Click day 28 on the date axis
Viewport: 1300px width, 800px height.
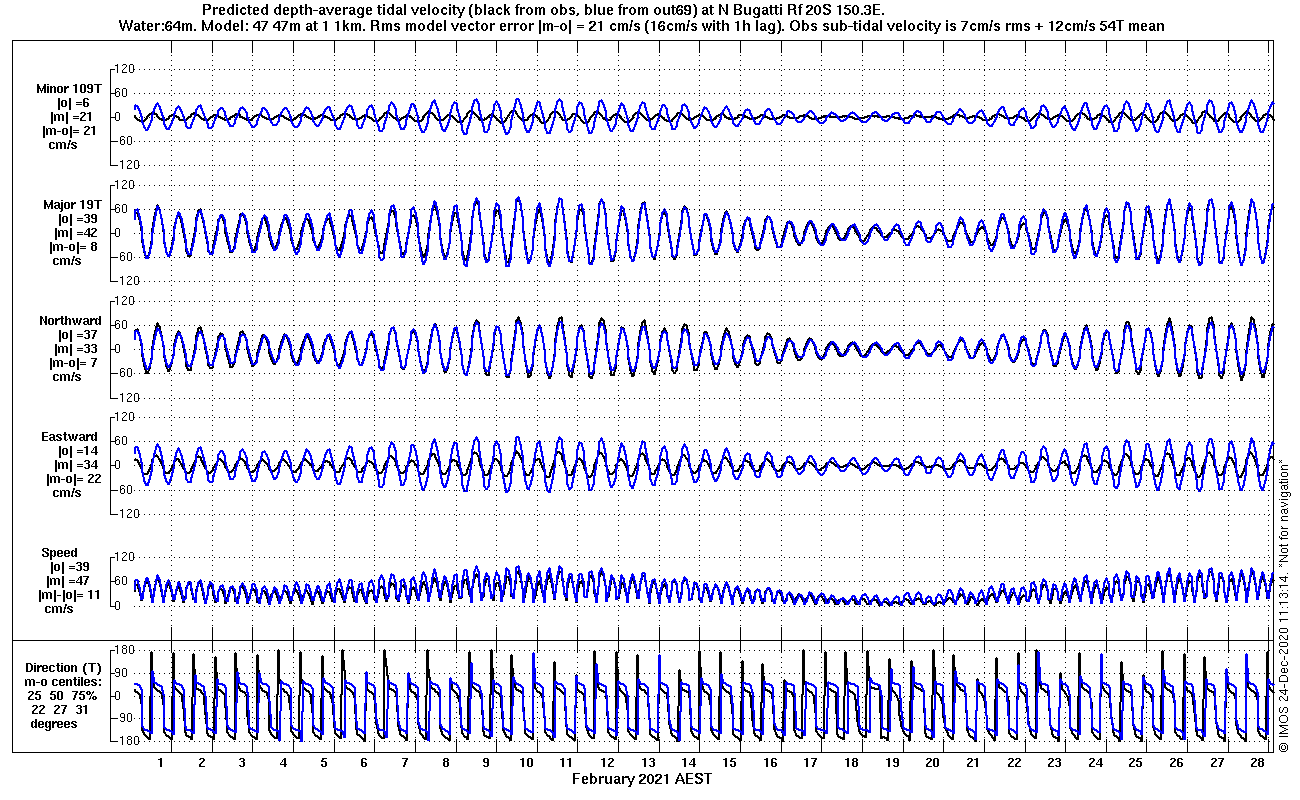[x=1259, y=763]
